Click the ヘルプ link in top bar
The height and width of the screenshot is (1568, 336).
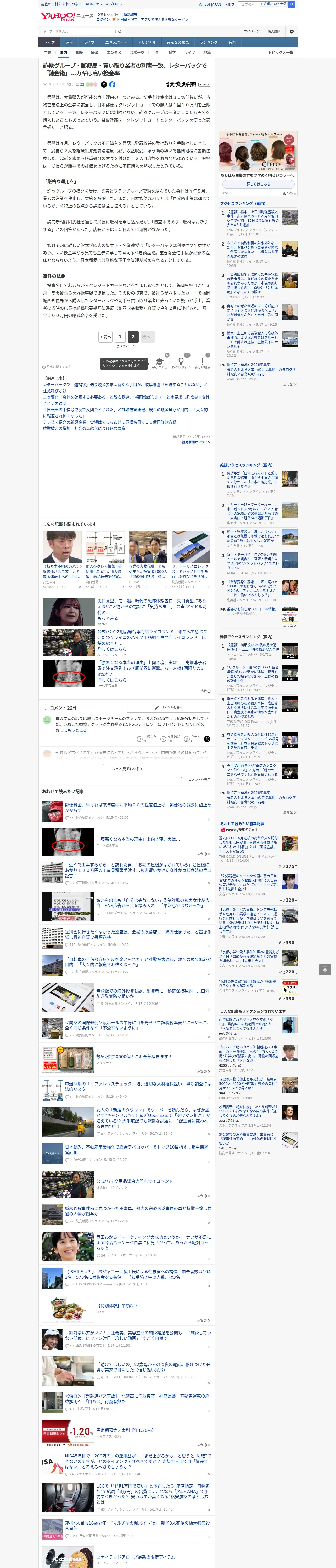[229, 4]
